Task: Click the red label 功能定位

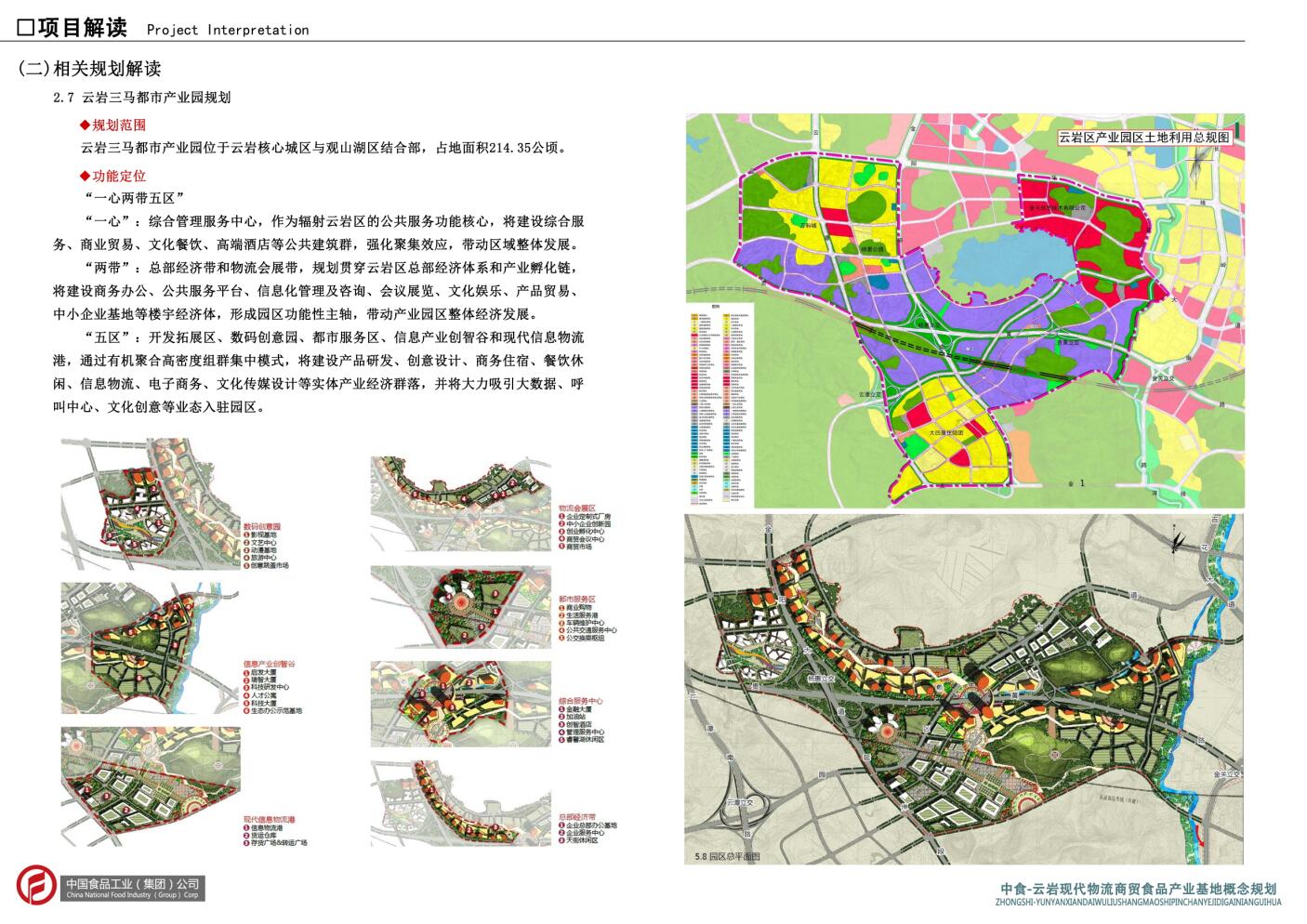Action: (x=119, y=177)
